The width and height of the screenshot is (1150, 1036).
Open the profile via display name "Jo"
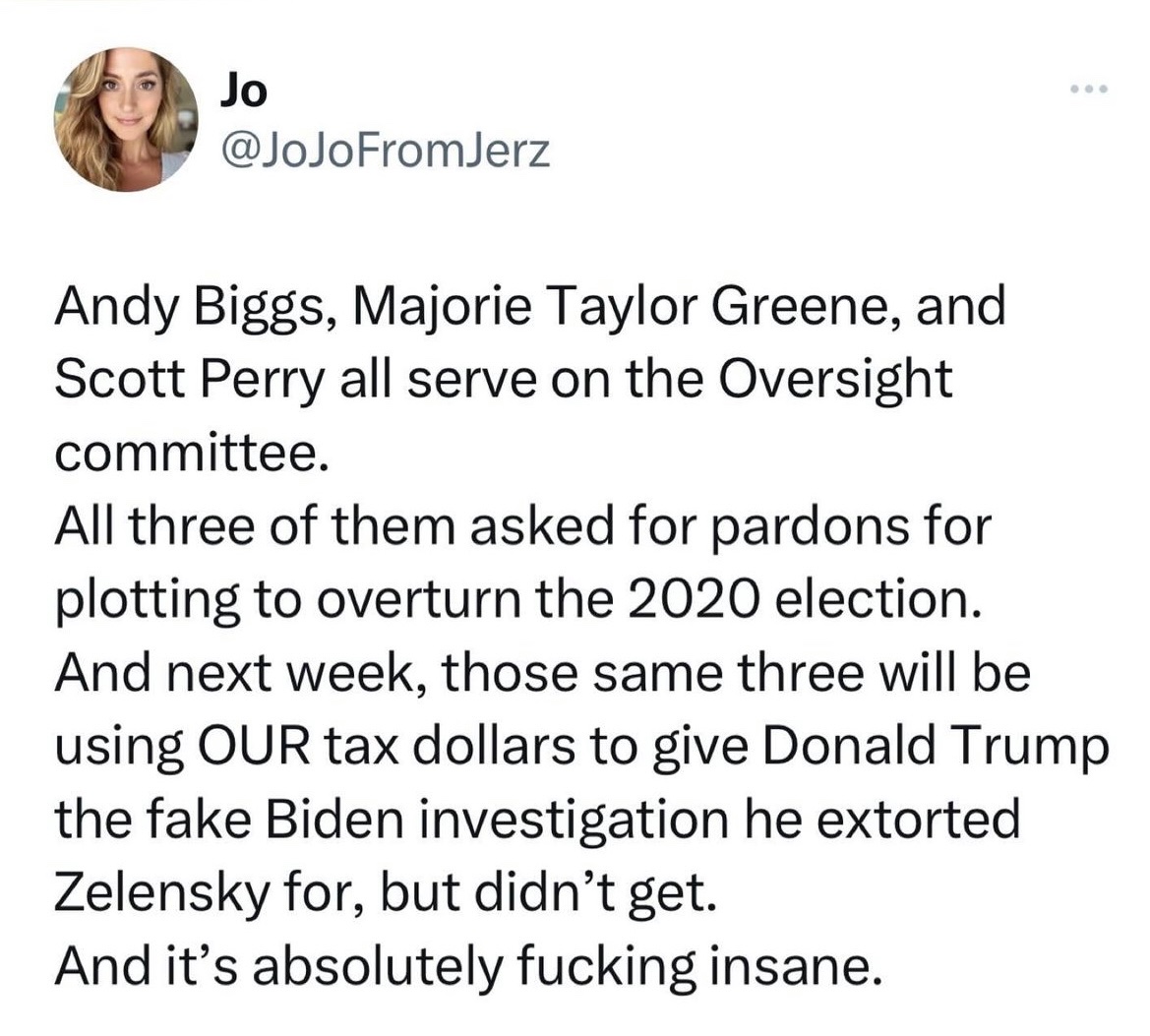242,91
